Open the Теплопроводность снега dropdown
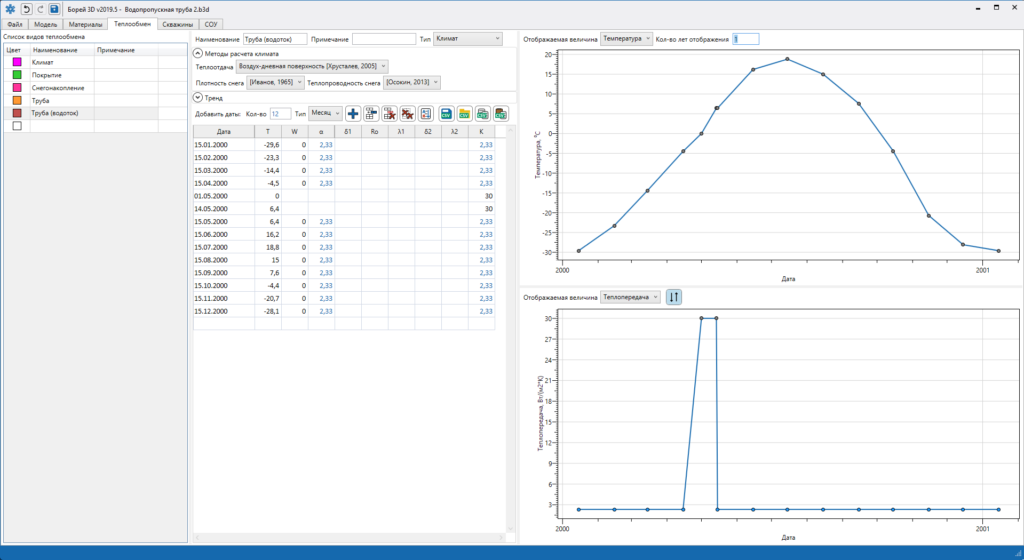Screen dimensions: 1024x560 click(412, 82)
